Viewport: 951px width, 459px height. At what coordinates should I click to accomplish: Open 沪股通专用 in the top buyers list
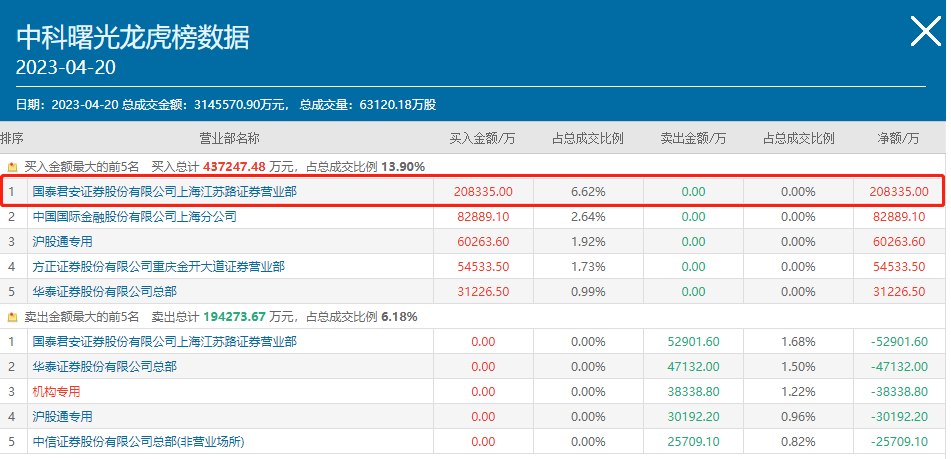point(62,241)
